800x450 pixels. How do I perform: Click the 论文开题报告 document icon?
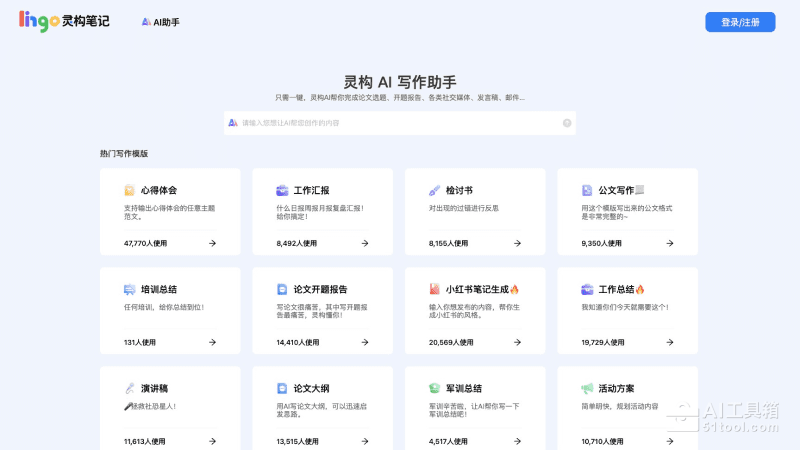282,289
